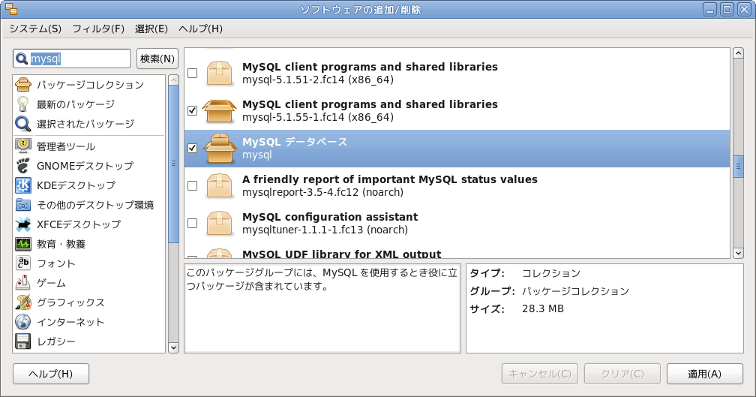Tick the mysqltuner-1.1.1-1.fc13 checkbox
The height and width of the screenshot is (397, 756).
point(192,223)
